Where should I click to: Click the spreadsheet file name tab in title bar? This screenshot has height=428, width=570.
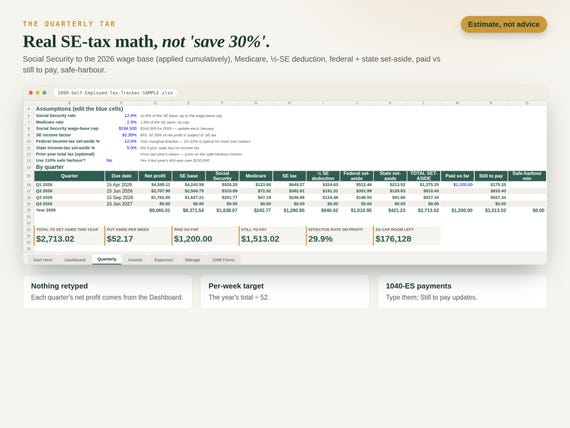point(115,93)
